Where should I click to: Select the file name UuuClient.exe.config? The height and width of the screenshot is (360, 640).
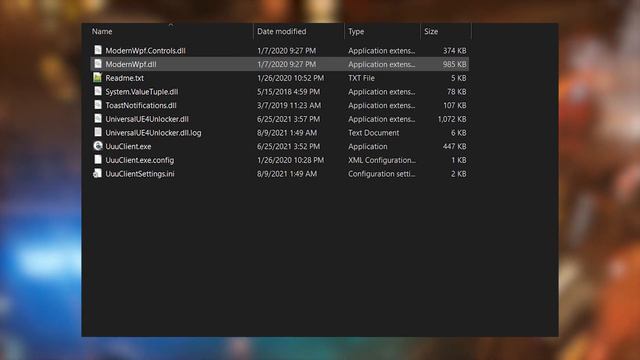click(140, 160)
